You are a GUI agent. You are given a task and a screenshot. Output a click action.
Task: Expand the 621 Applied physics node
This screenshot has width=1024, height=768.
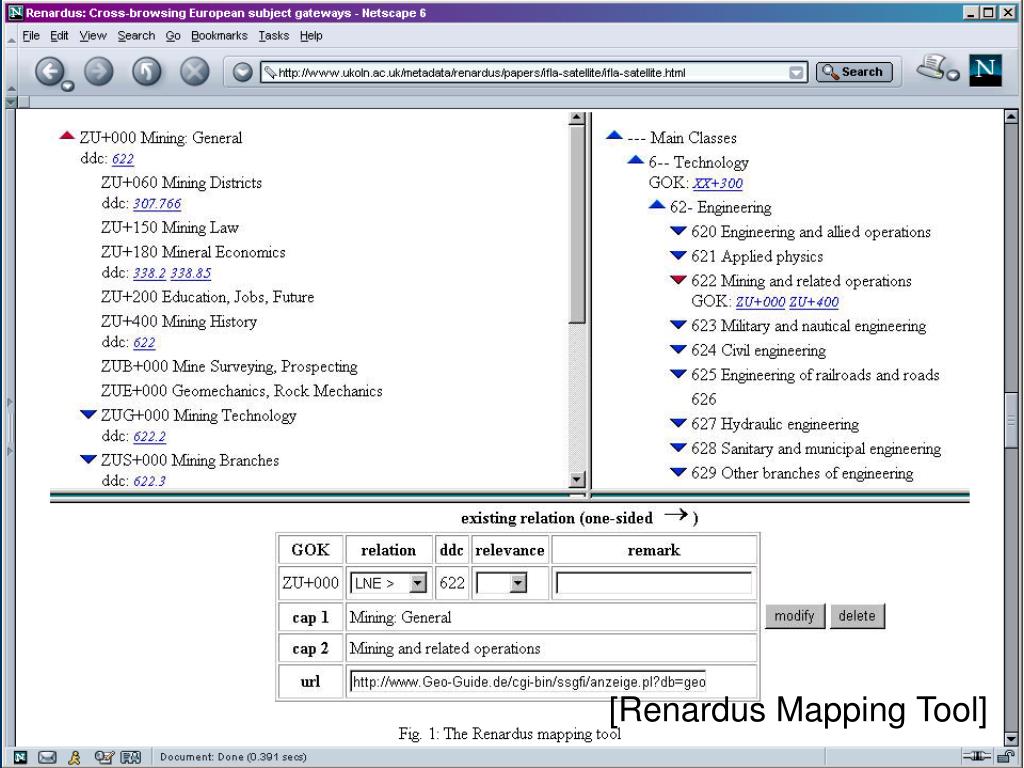point(679,255)
